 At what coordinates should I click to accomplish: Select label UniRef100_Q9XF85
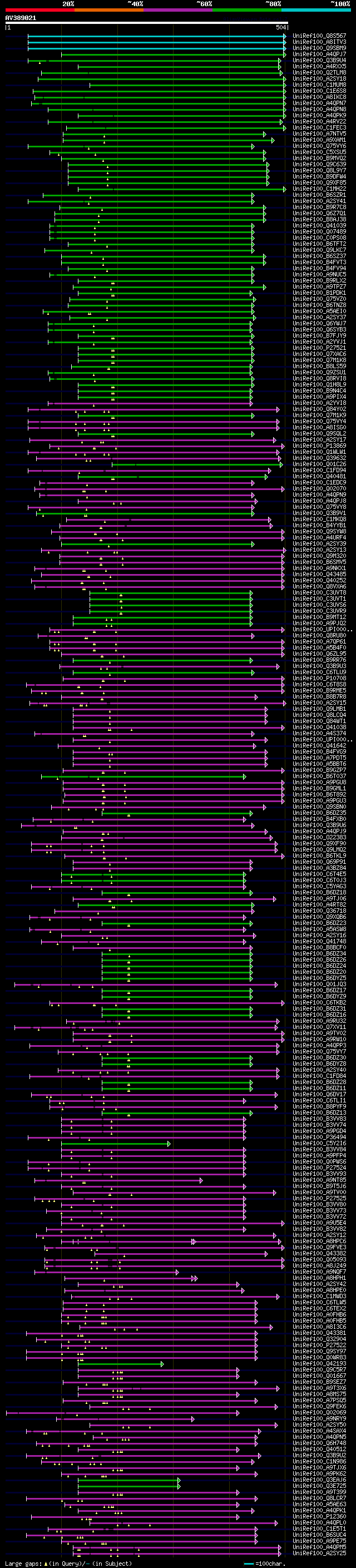click(319, 182)
